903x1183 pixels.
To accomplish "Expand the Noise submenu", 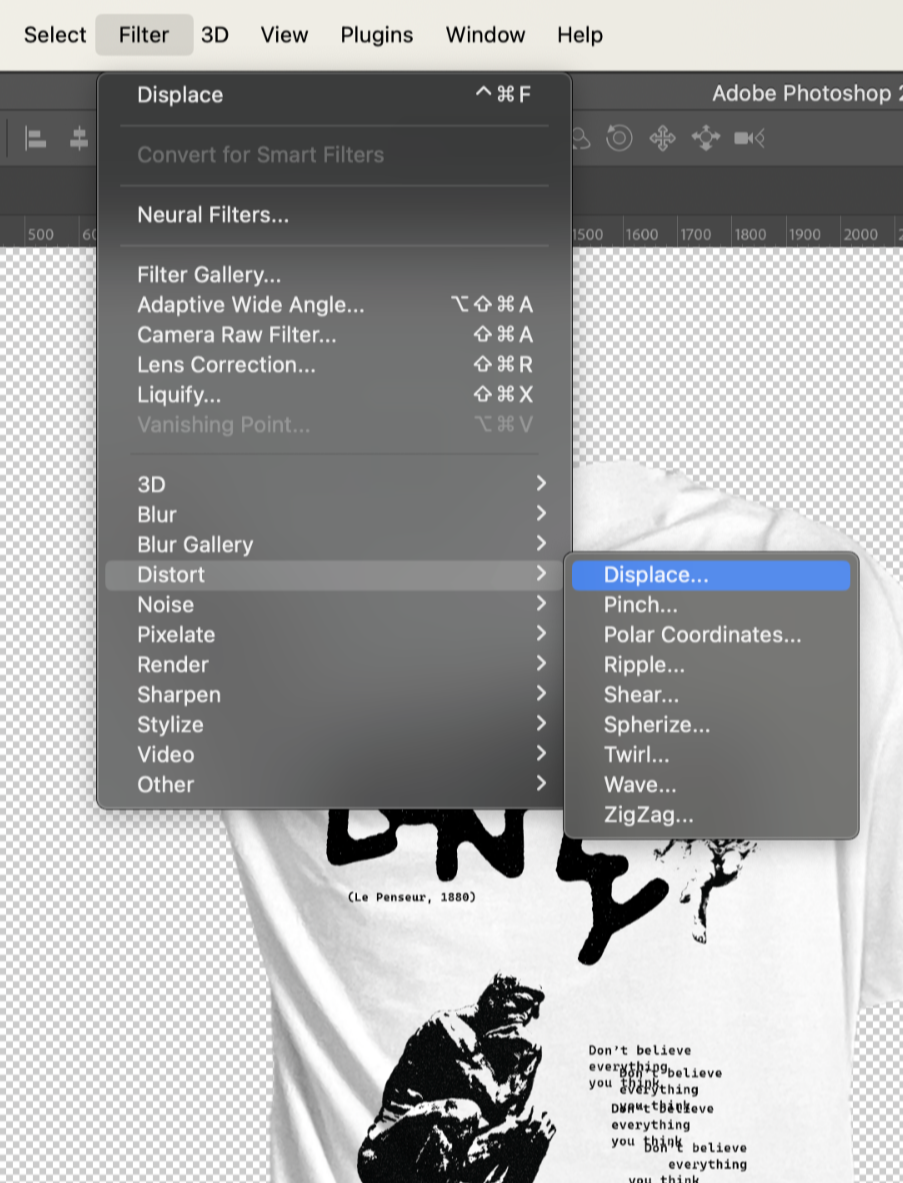I will coord(334,605).
